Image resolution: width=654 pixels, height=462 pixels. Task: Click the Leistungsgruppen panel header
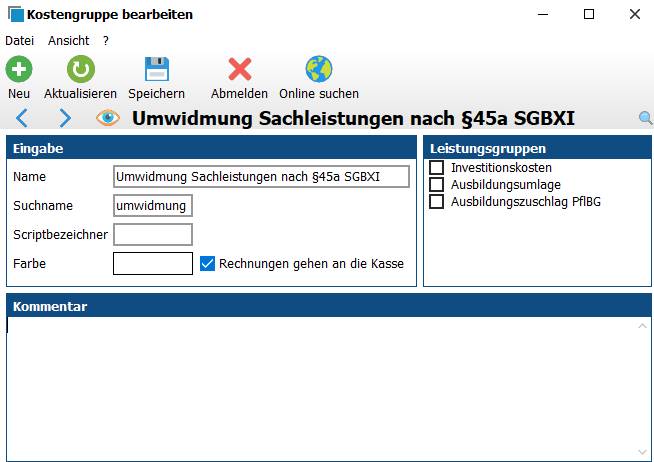coord(537,148)
